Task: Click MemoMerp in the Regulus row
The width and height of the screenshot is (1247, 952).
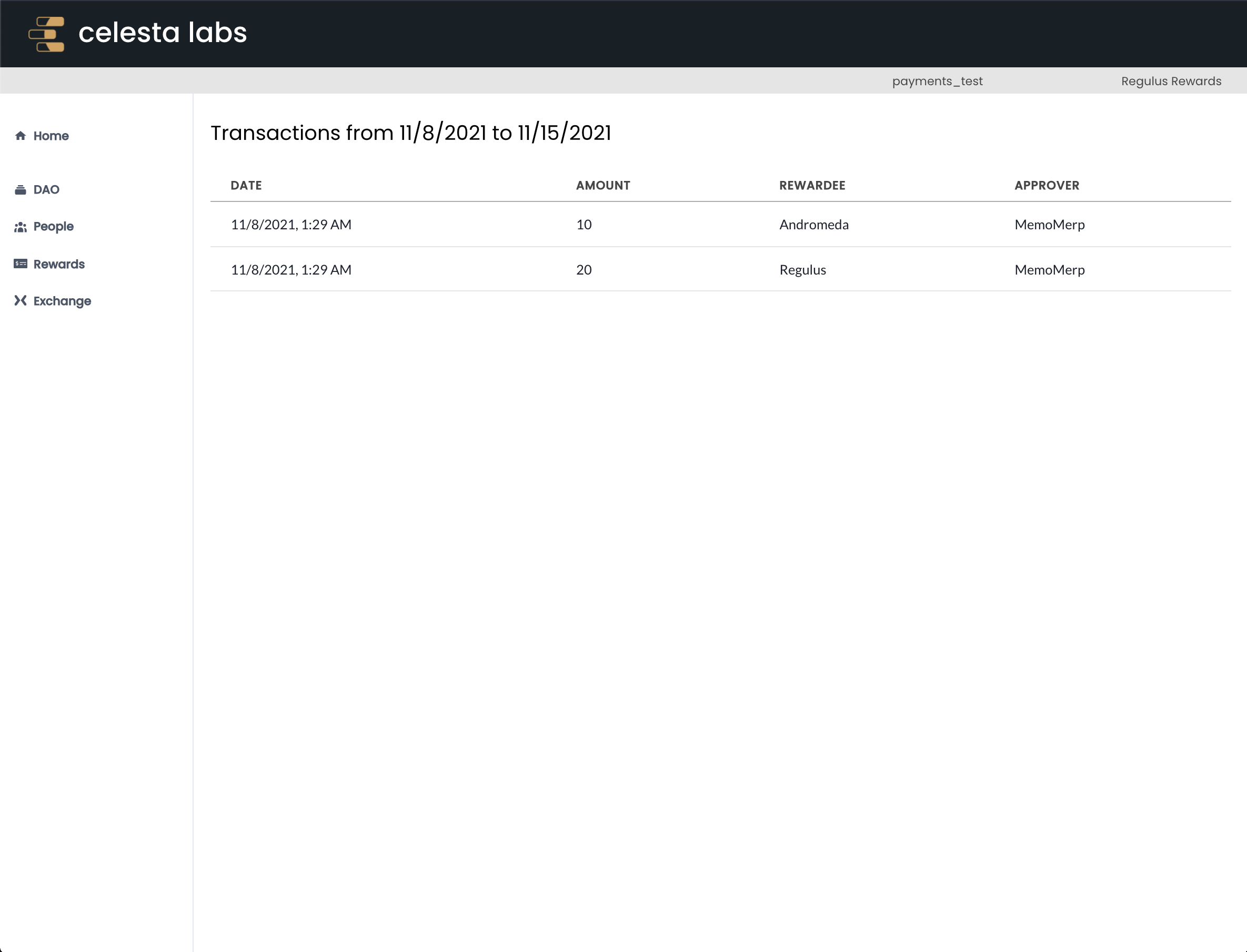Action: tap(1050, 270)
